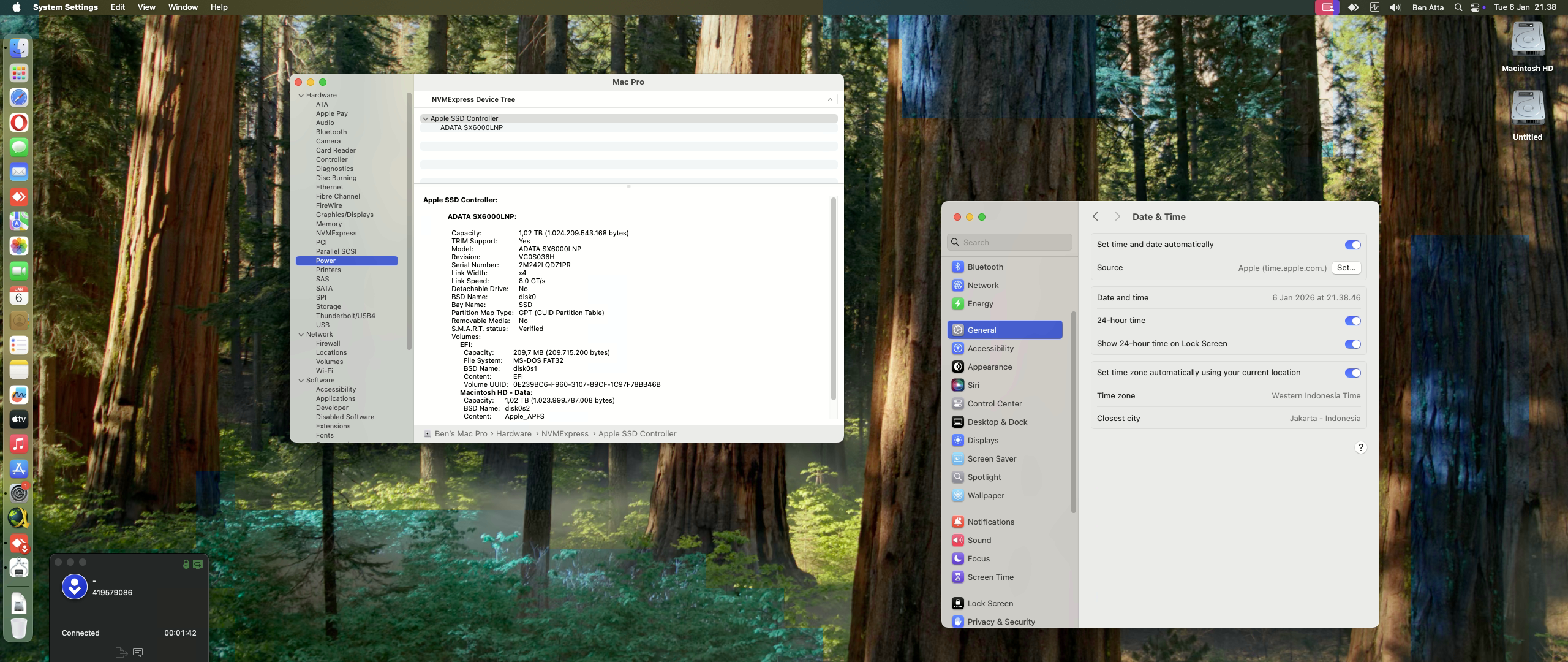Click the Mac Pro sidebar scrollbar
The image size is (1568, 662).
pos(409,221)
